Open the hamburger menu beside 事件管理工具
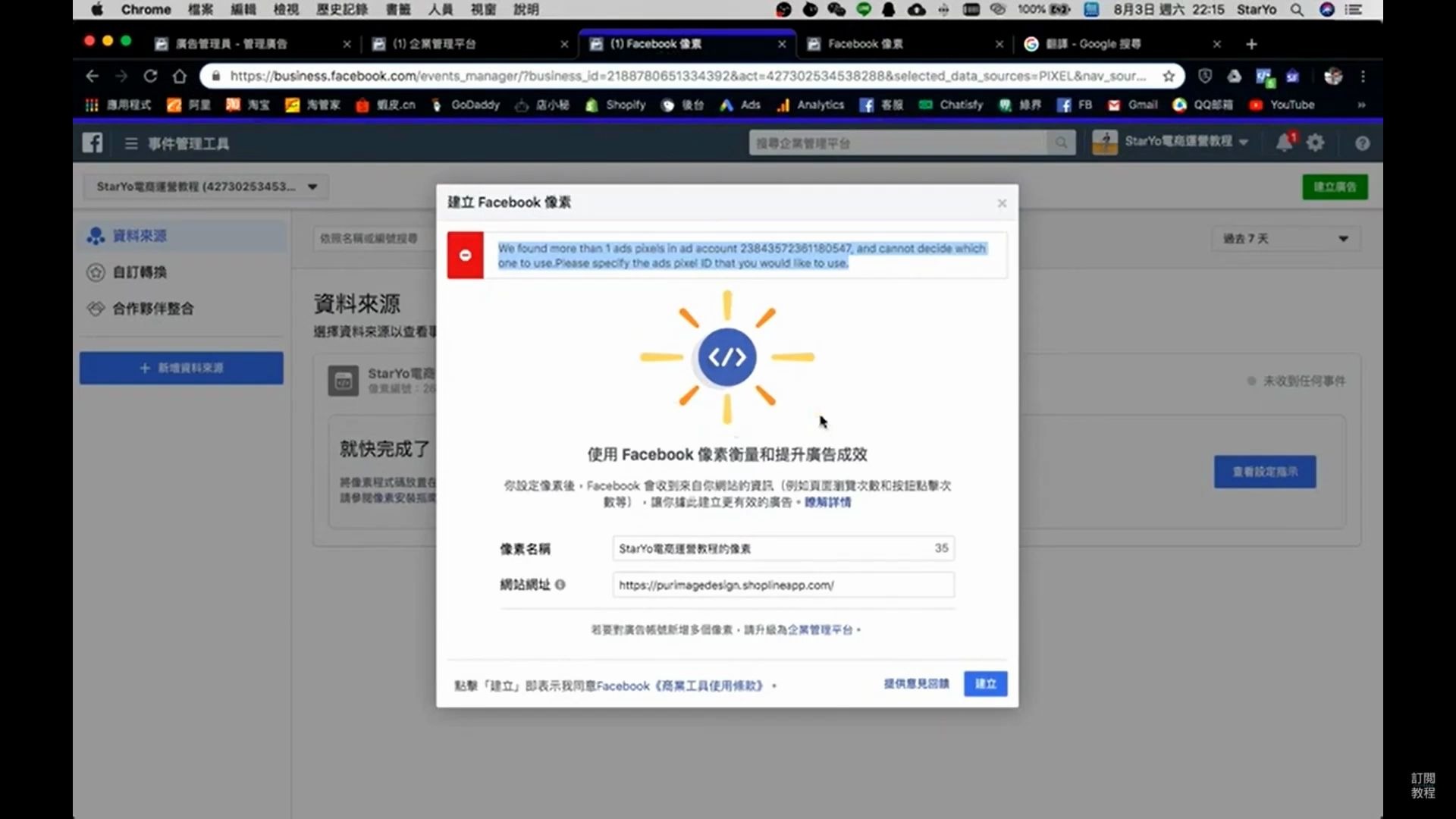Image resolution: width=1456 pixels, height=819 pixels. coord(131,143)
